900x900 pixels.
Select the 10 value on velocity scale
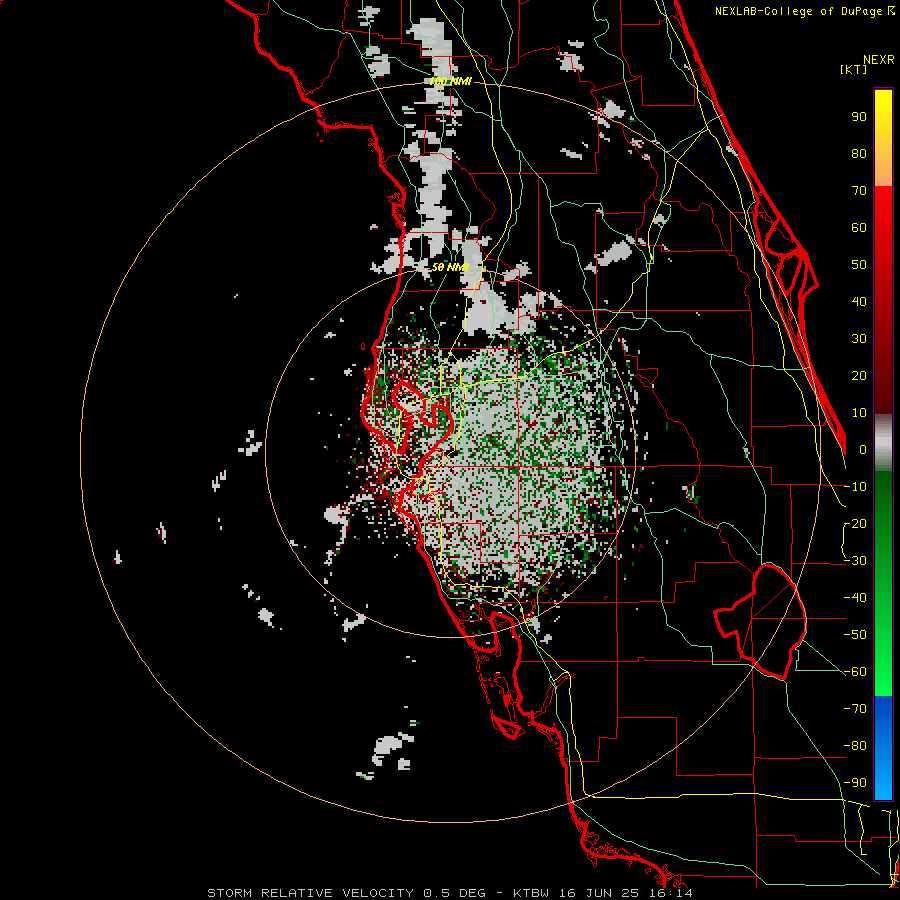click(859, 413)
